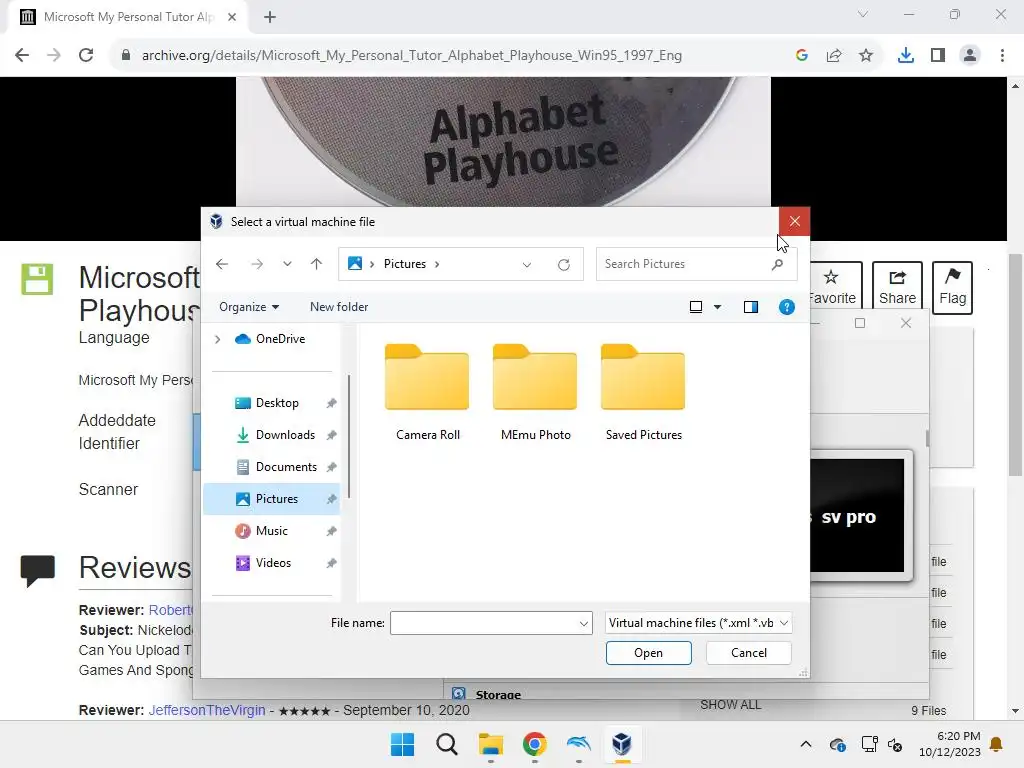Cancel the file selection dialog
This screenshot has height=768, width=1024.
click(748, 653)
